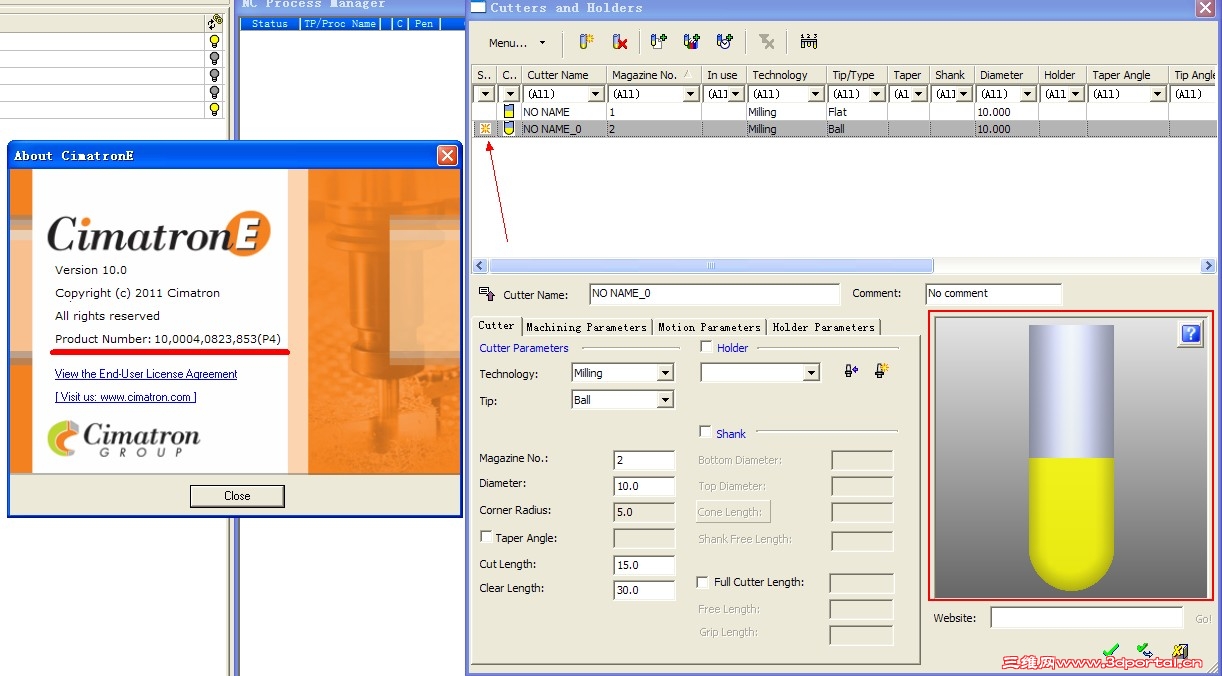Open the Diameter column filter dropdown

tap(1027, 94)
